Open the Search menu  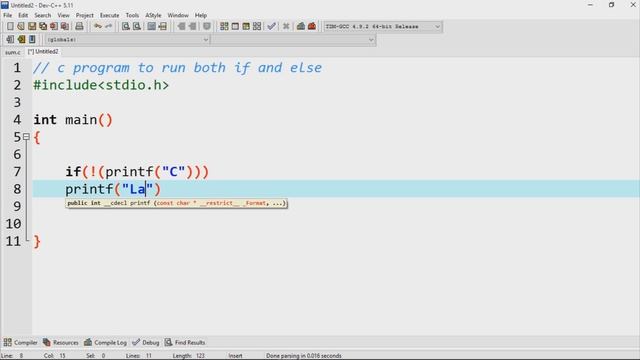42,15
